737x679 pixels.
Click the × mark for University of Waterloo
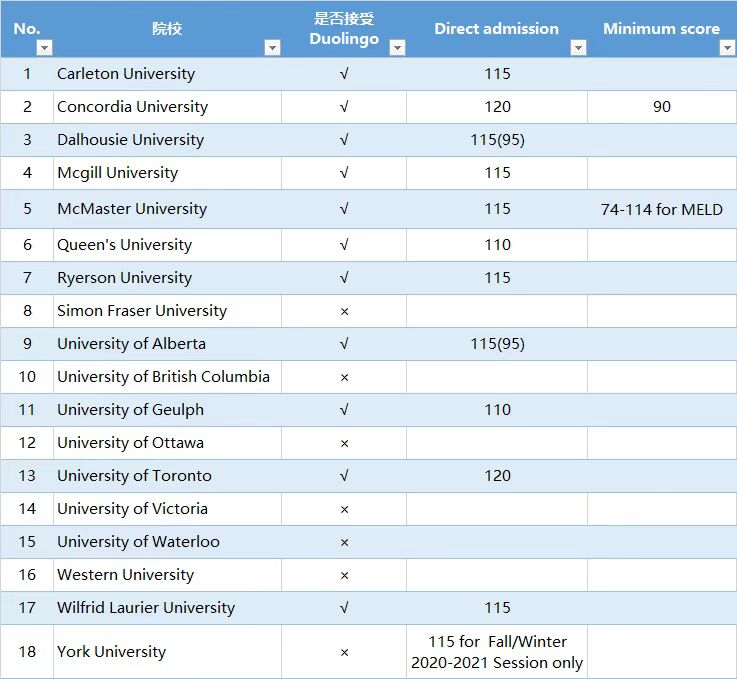344,542
